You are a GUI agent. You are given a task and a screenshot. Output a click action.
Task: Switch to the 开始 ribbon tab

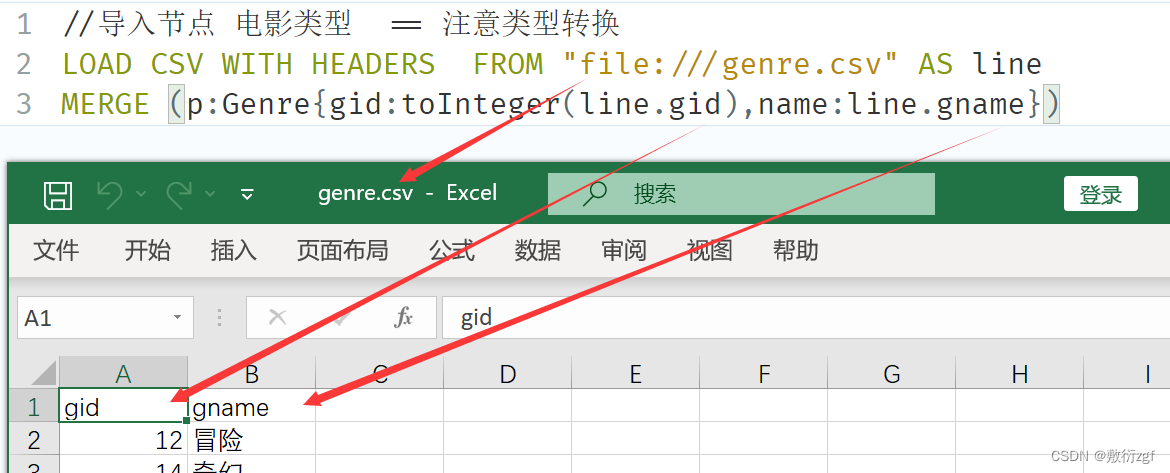(147, 251)
